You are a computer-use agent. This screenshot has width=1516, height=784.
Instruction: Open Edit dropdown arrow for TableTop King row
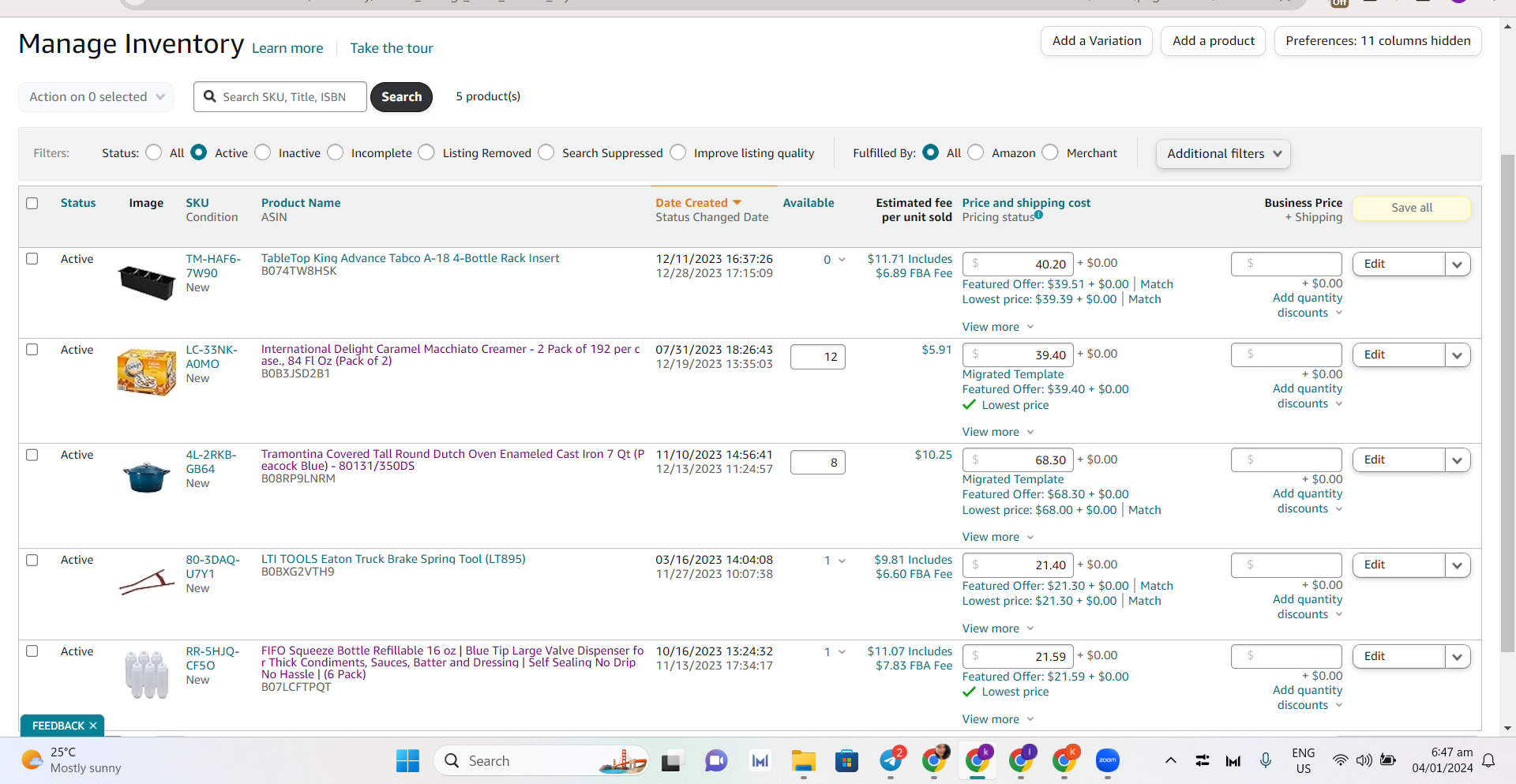click(1458, 264)
